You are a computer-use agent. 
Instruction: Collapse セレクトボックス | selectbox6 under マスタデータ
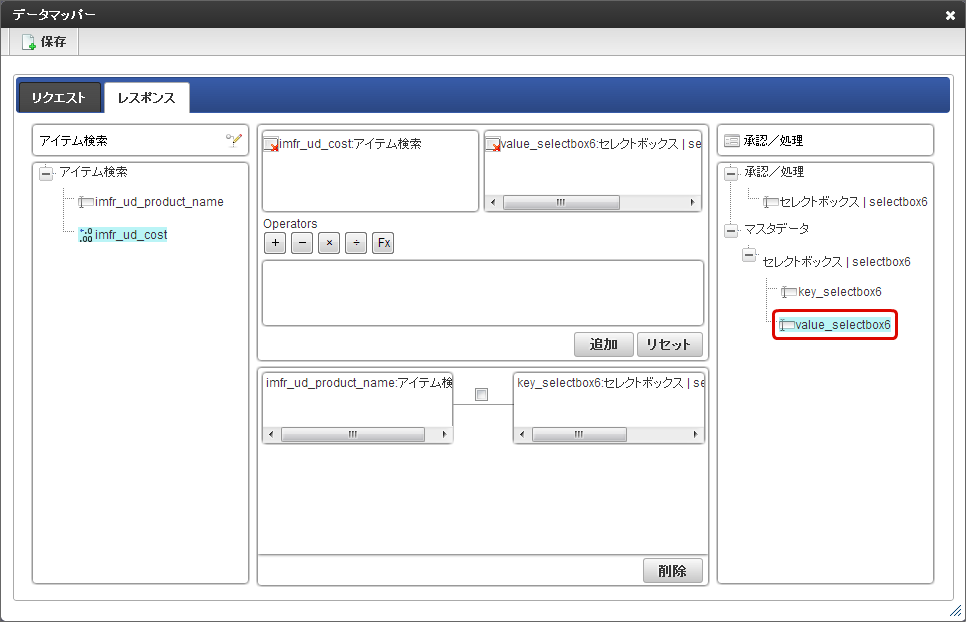[x=749, y=254]
